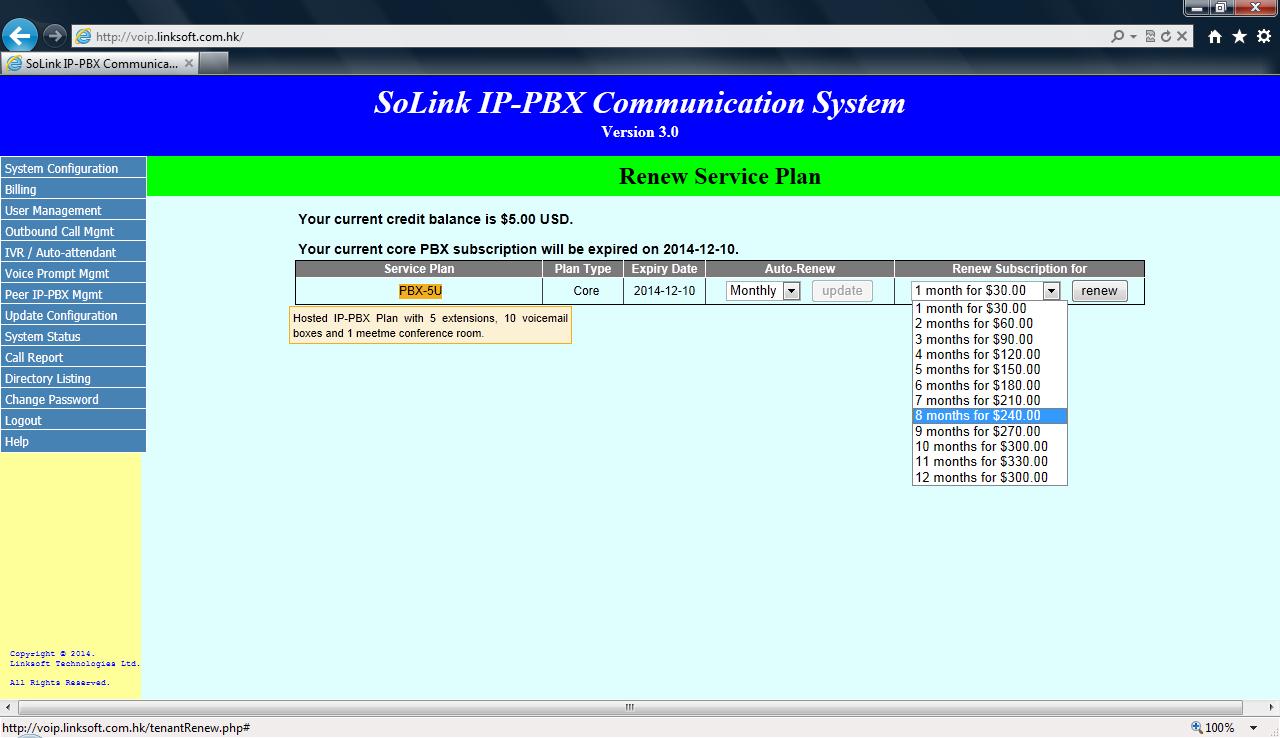
Task: Select the SoLink IP-PBX Communica... tab
Action: coord(100,63)
